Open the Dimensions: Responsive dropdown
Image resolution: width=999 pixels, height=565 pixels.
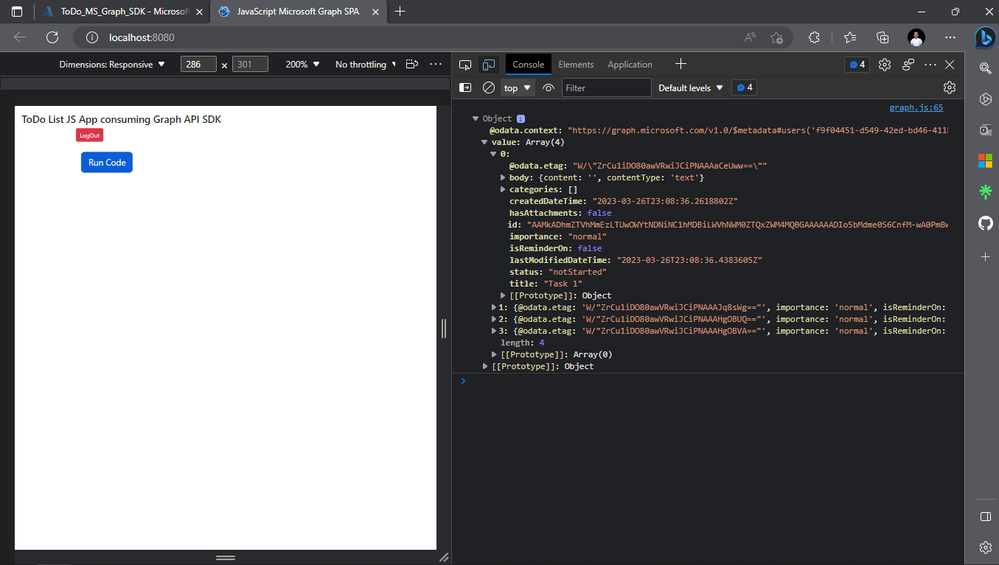point(112,64)
